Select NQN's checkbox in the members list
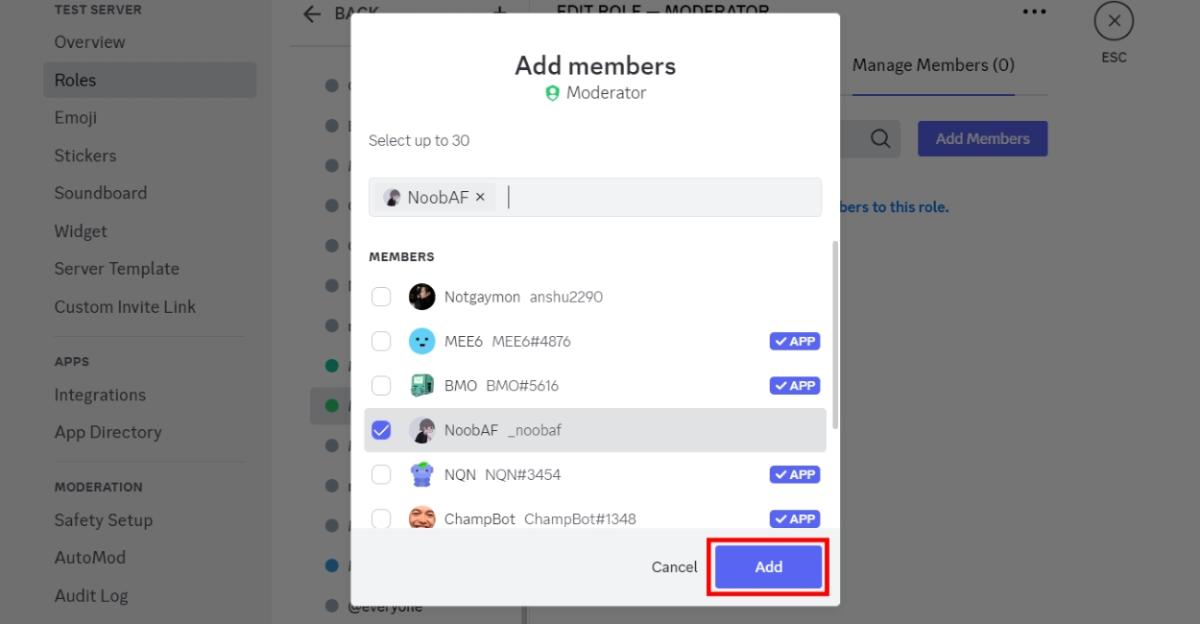 (x=381, y=474)
